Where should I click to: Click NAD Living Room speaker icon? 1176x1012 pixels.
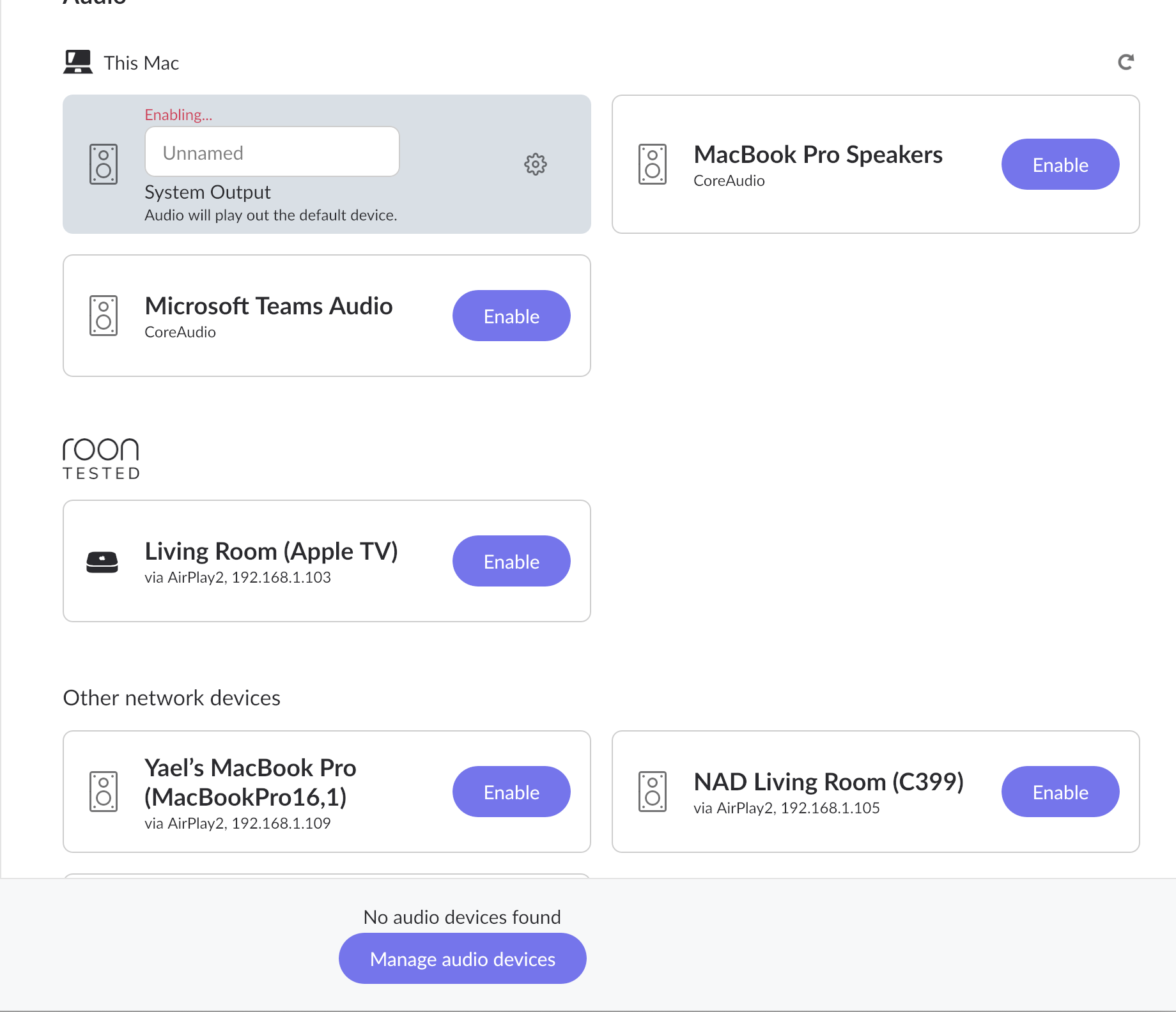coord(653,792)
